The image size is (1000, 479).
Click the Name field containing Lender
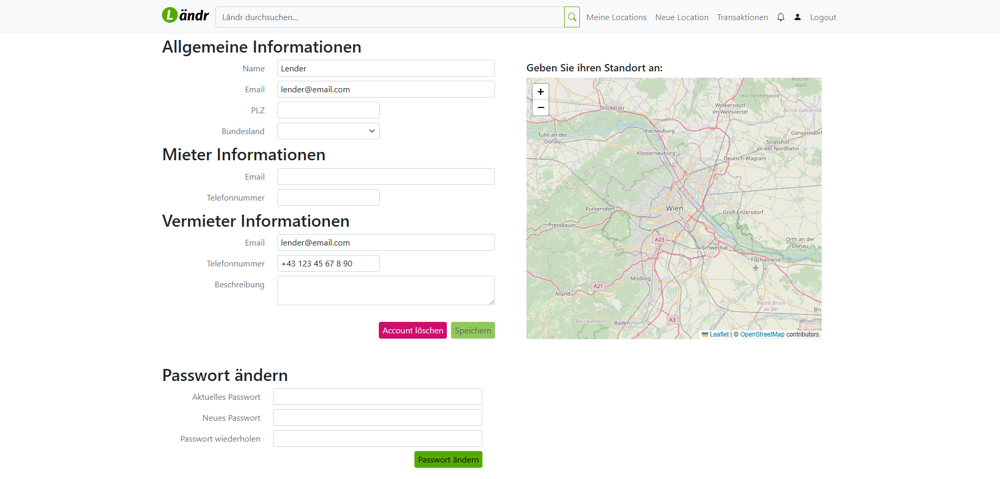386,68
